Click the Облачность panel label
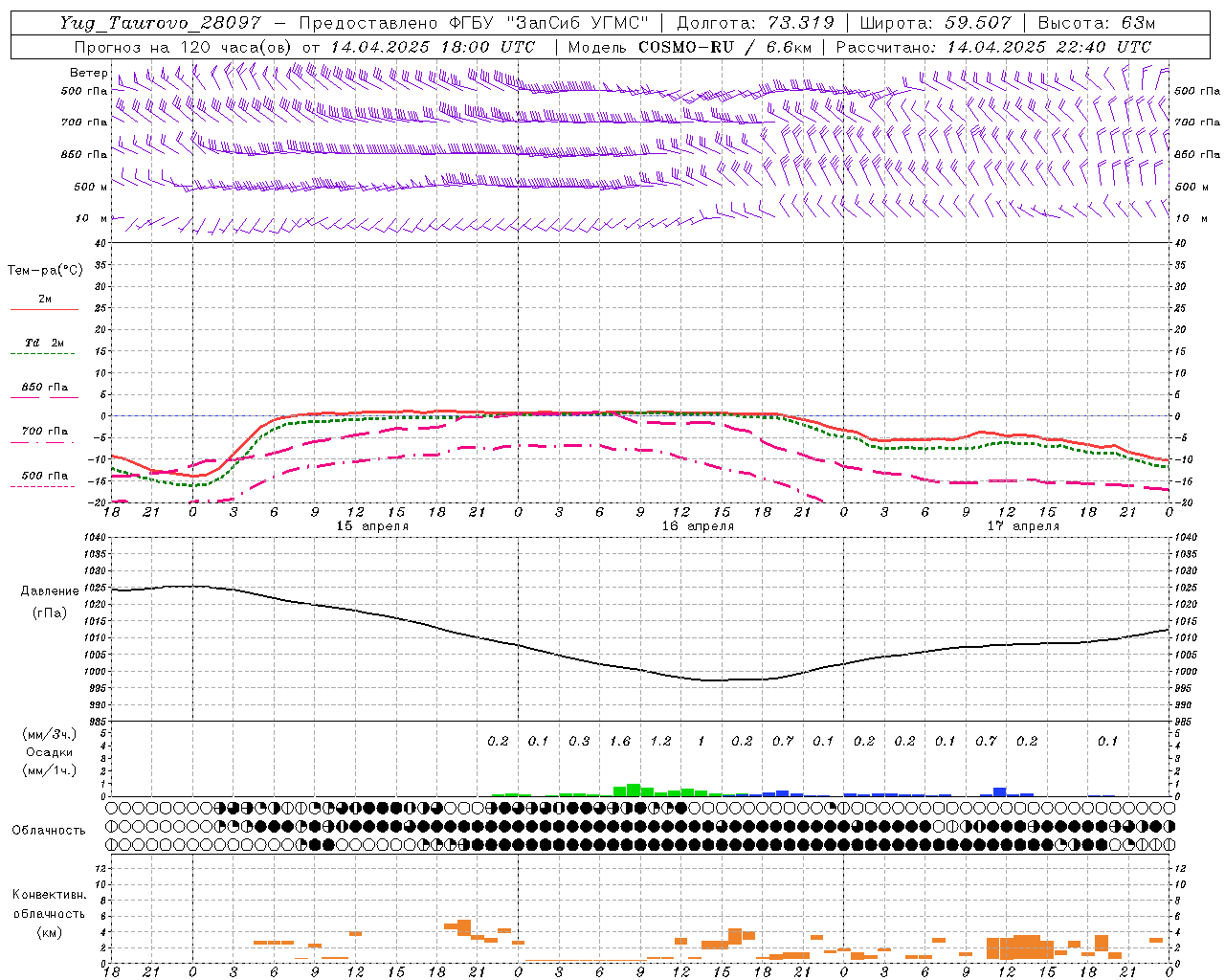Viewport: 1225px width, 980px height. (49, 831)
